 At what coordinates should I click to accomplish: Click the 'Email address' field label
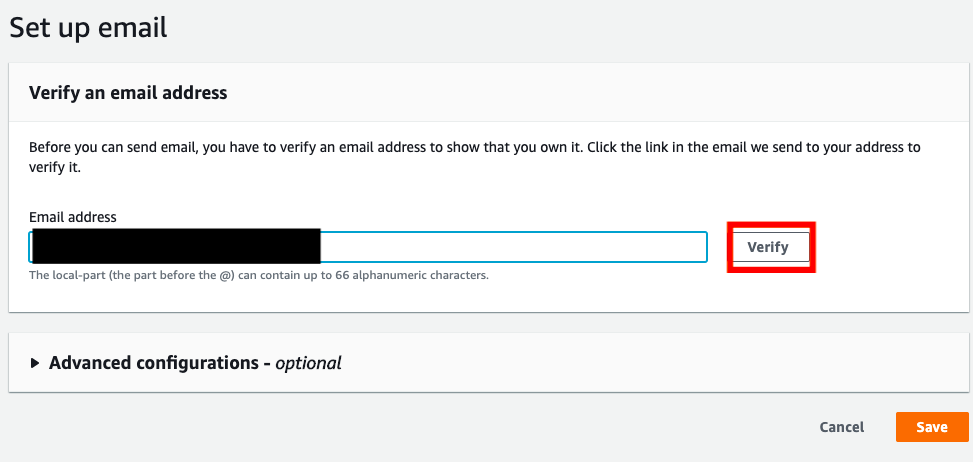73,217
